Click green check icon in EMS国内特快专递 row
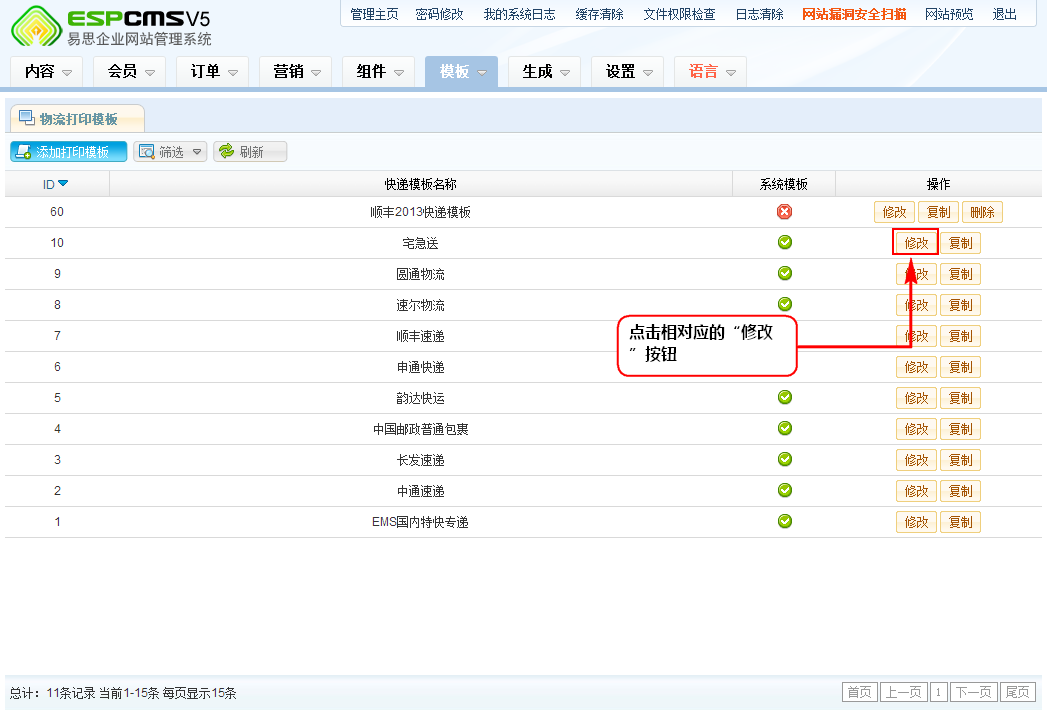 [785, 521]
